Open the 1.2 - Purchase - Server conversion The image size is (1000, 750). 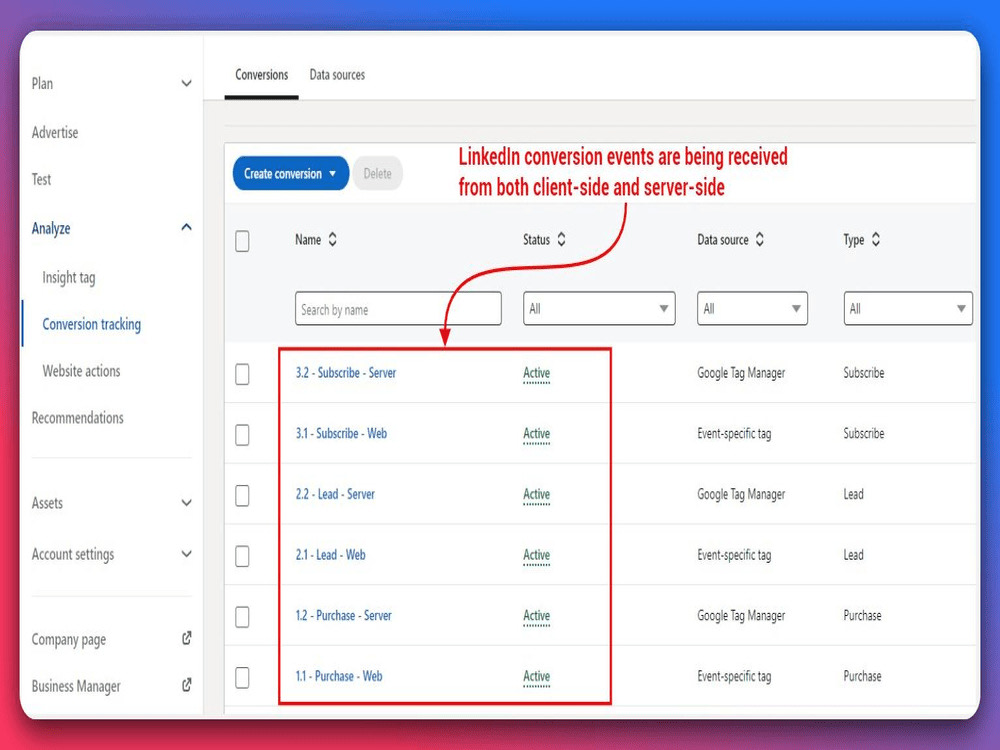(x=344, y=615)
